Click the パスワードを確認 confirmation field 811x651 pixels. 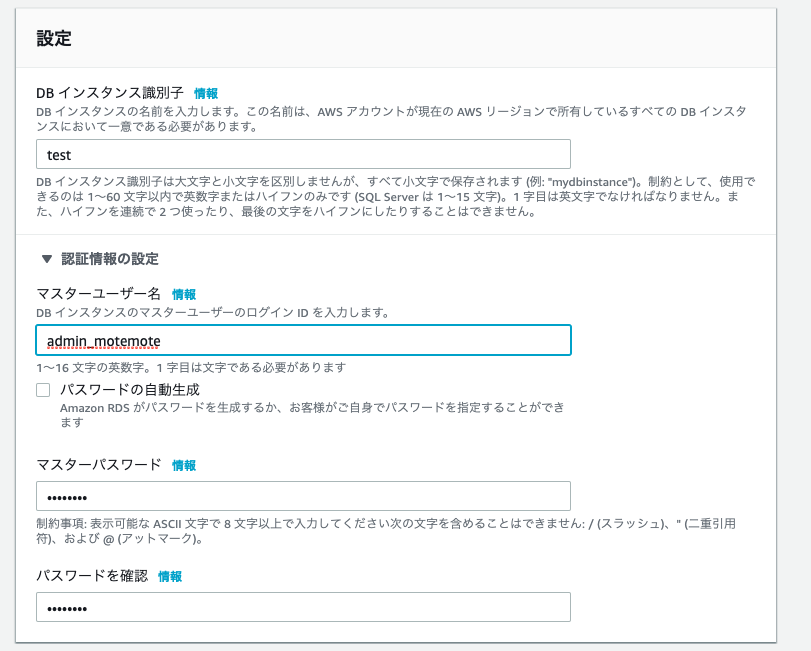[300, 607]
